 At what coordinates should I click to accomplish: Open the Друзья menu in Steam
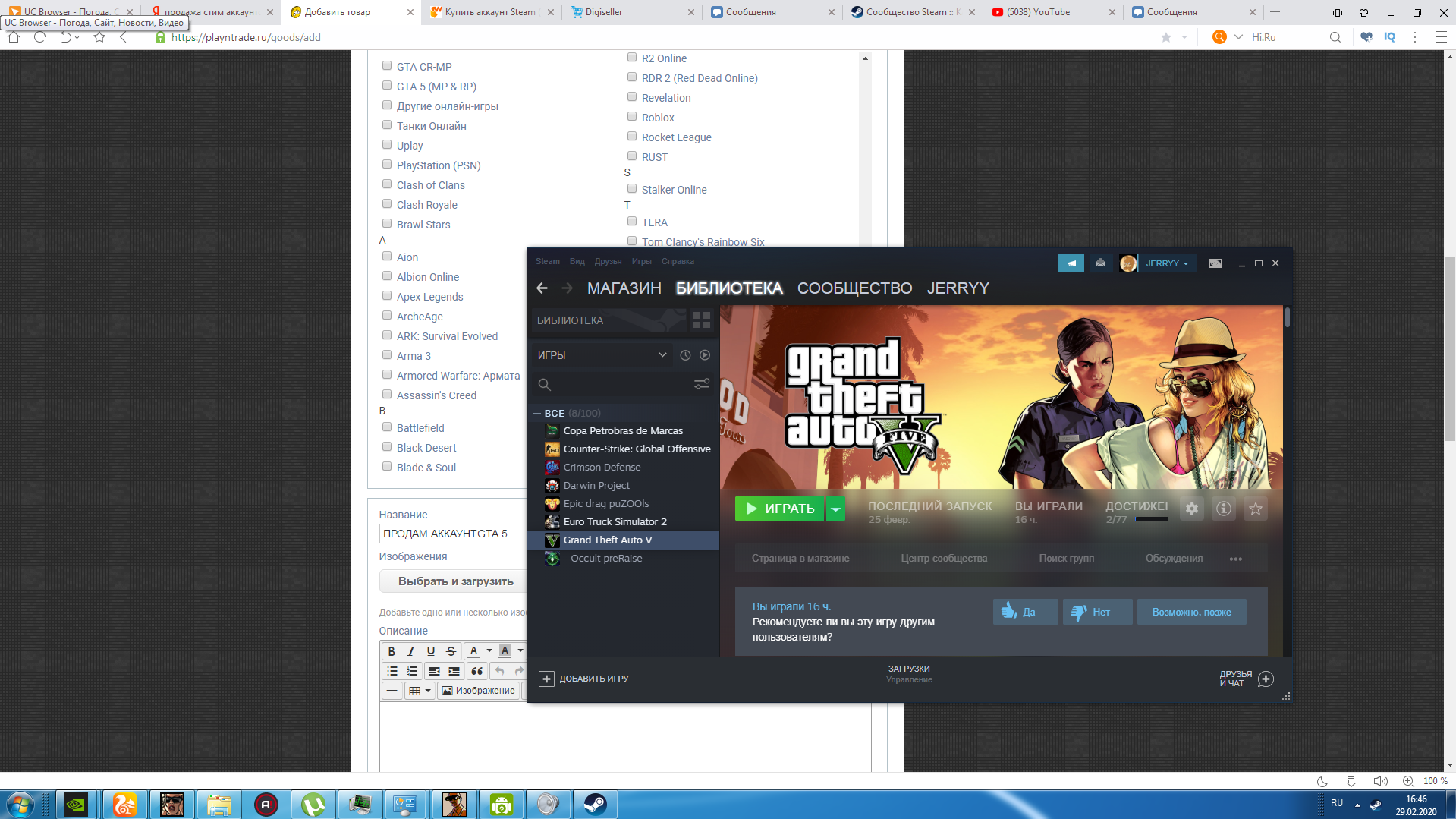[608, 261]
